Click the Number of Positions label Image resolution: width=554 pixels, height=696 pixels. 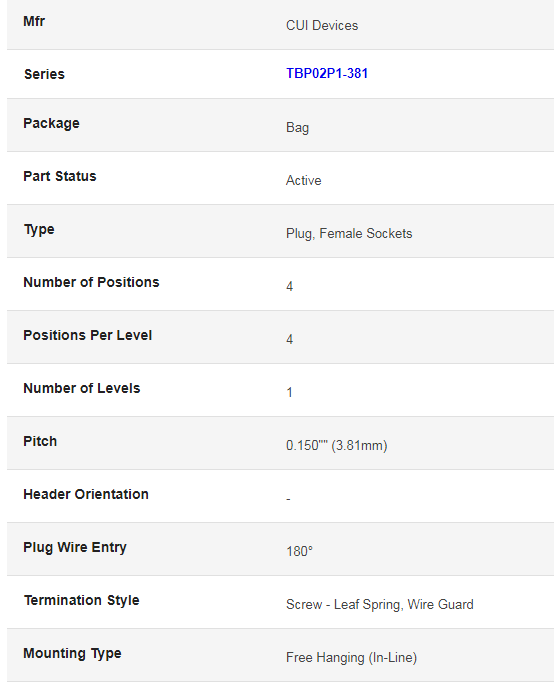point(91,282)
